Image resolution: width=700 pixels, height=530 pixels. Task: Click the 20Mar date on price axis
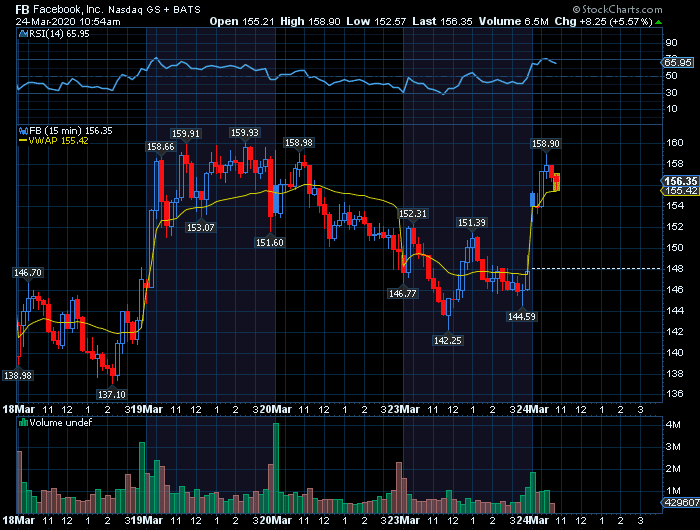tap(275, 409)
